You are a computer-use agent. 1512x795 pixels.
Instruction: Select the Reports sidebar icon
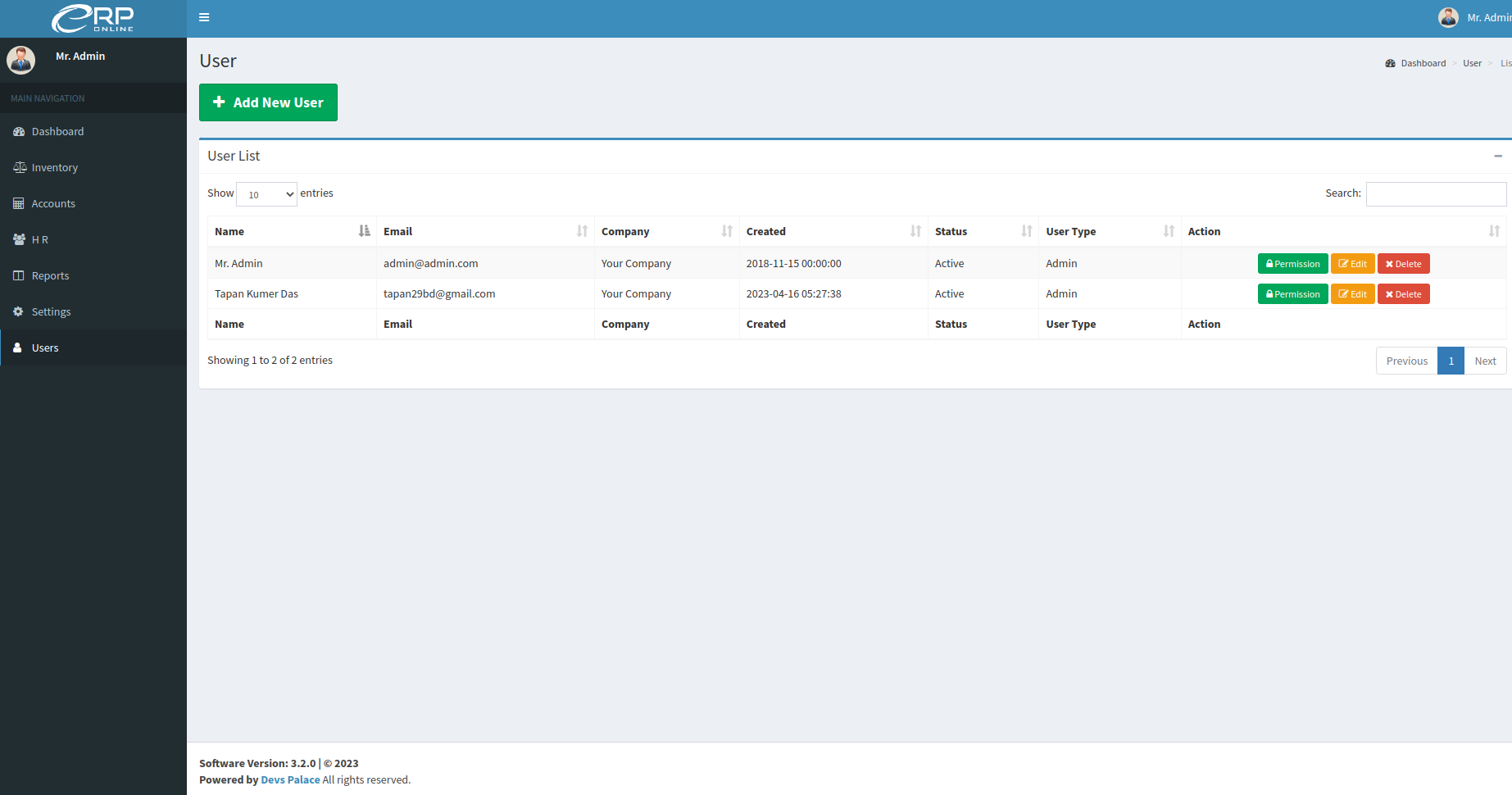pos(18,275)
